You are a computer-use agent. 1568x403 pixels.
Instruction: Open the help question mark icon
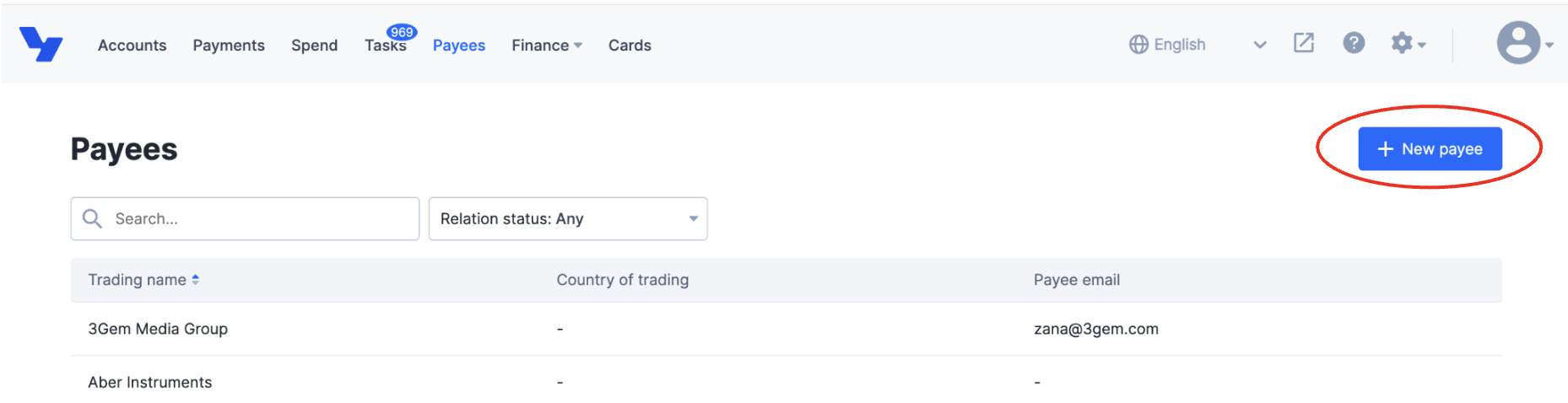pyautogui.click(x=1353, y=43)
